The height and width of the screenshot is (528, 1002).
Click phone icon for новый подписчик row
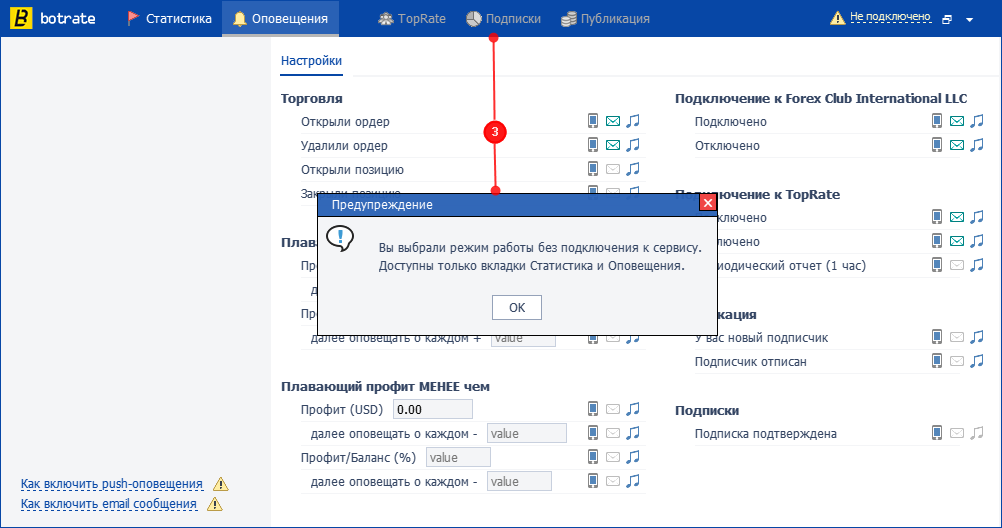pyautogui.click(x=937, y=337)
